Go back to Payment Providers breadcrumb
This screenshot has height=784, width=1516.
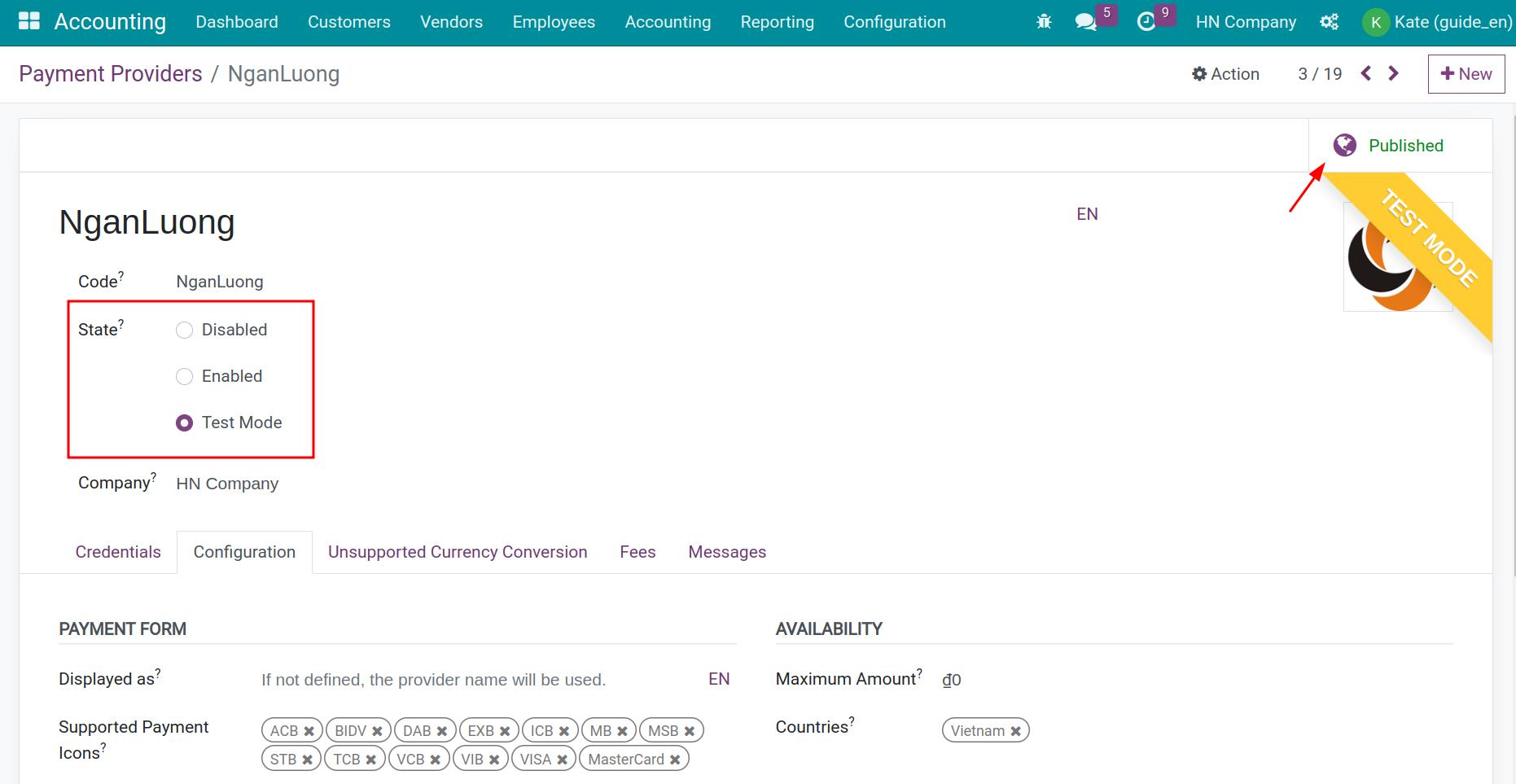111,74
